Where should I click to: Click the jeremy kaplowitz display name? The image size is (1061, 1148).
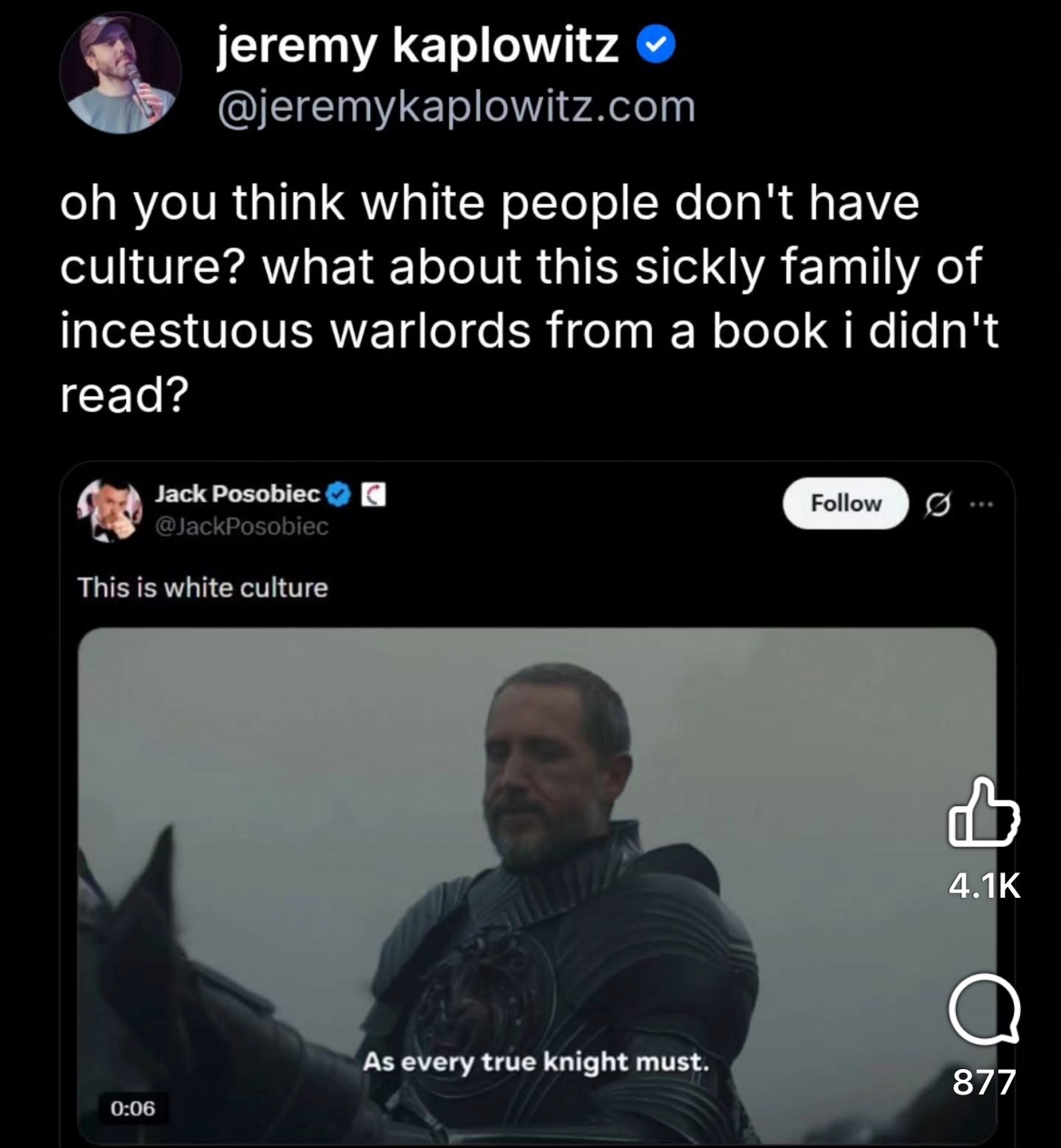[x=417, y=45]
